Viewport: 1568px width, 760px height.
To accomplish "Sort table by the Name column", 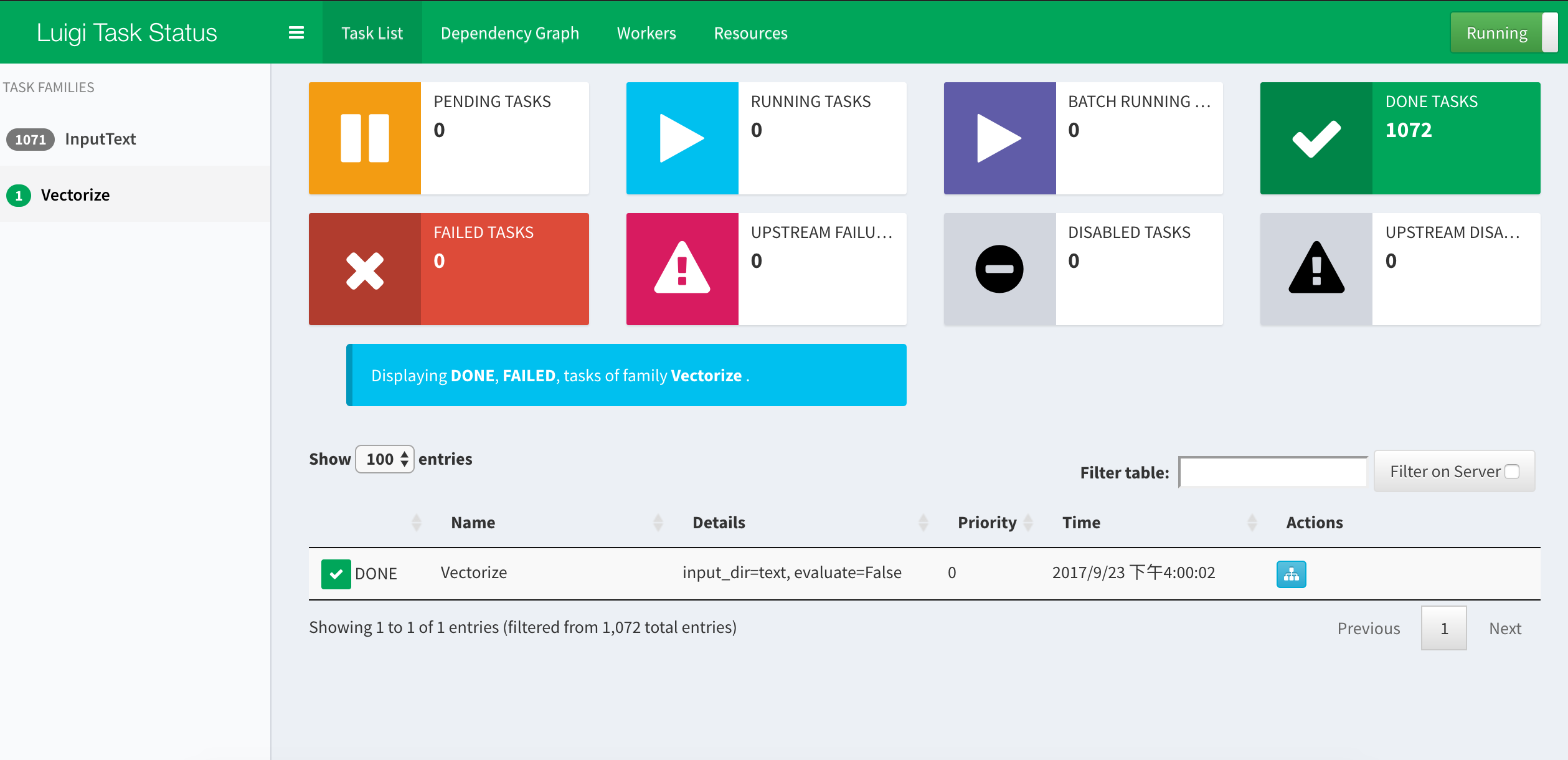I will coord(473,523).
